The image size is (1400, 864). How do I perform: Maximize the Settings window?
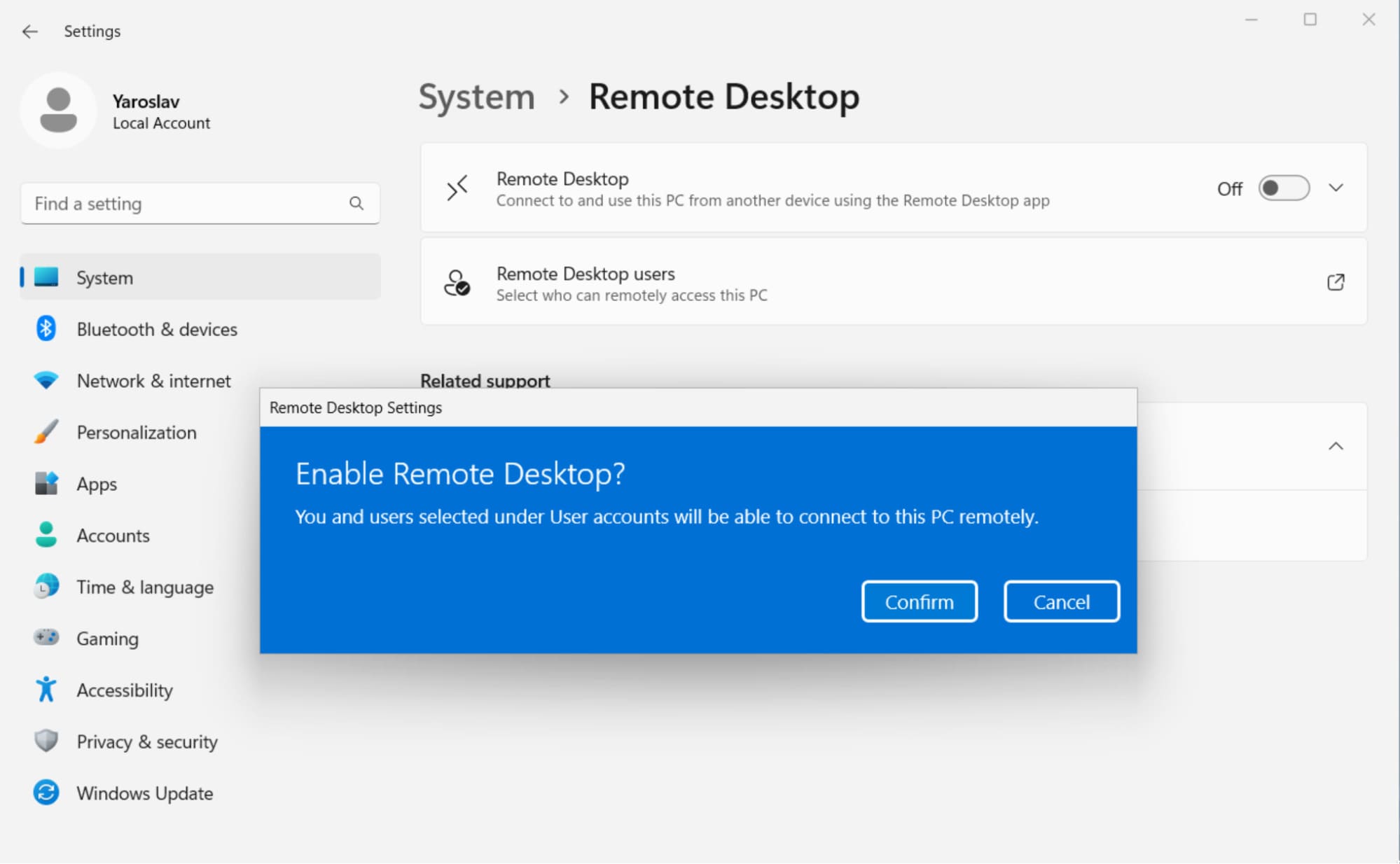1310,20
